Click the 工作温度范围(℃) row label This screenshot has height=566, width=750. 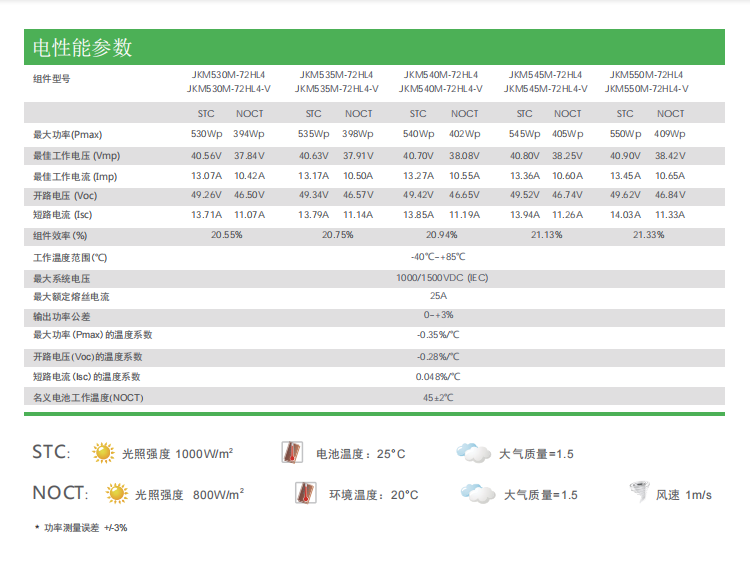click(70, 258)
